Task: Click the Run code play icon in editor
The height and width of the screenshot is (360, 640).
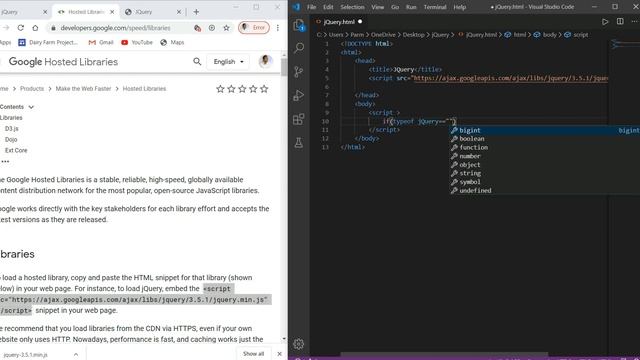Action: (x=605, y=22)
